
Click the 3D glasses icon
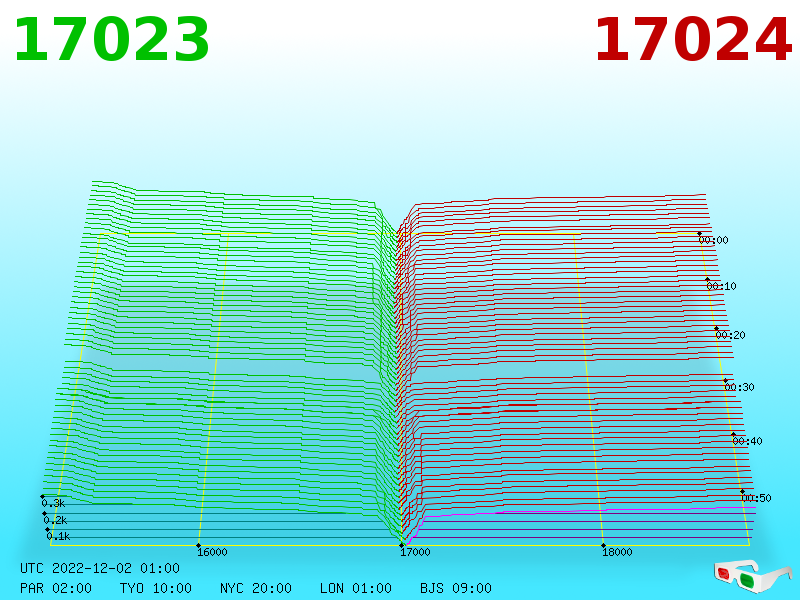click(x=753, y=577)
